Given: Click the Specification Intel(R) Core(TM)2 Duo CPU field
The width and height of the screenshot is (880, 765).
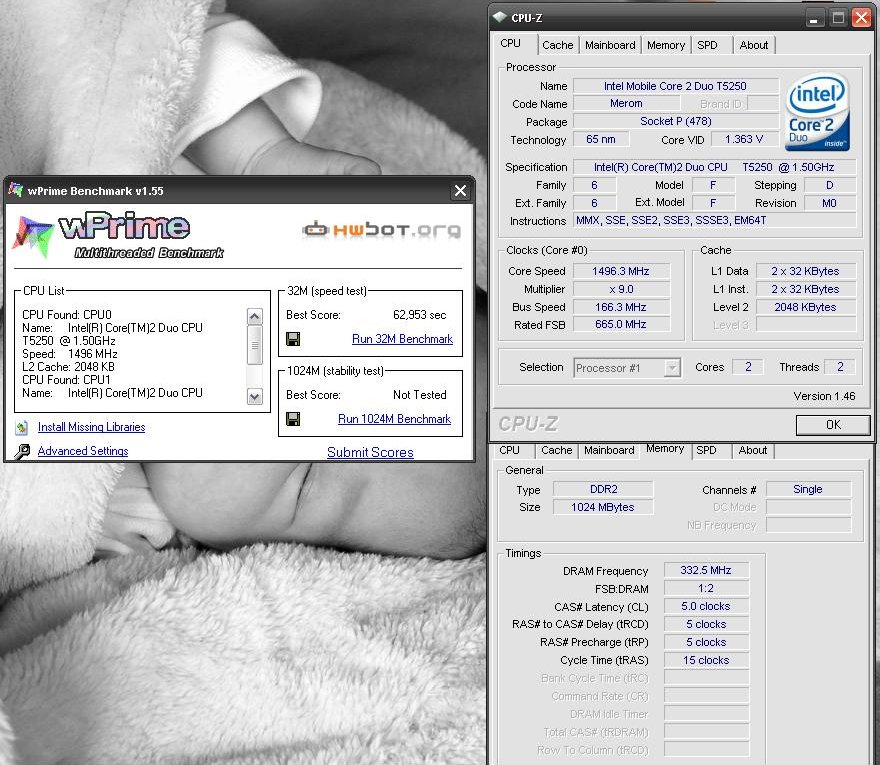Looking at the screenshot, I should pyautogui.click(x=714, y=167).
